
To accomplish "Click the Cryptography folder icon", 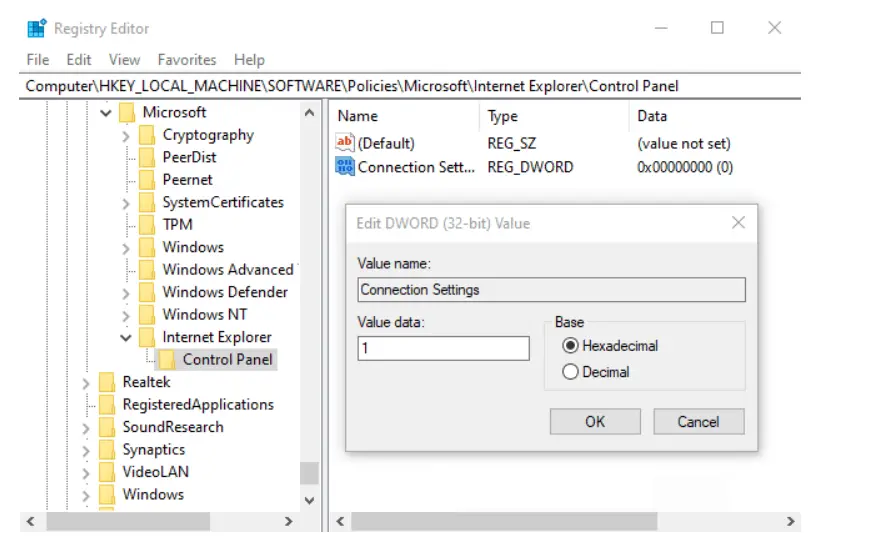I will point(147,135).
